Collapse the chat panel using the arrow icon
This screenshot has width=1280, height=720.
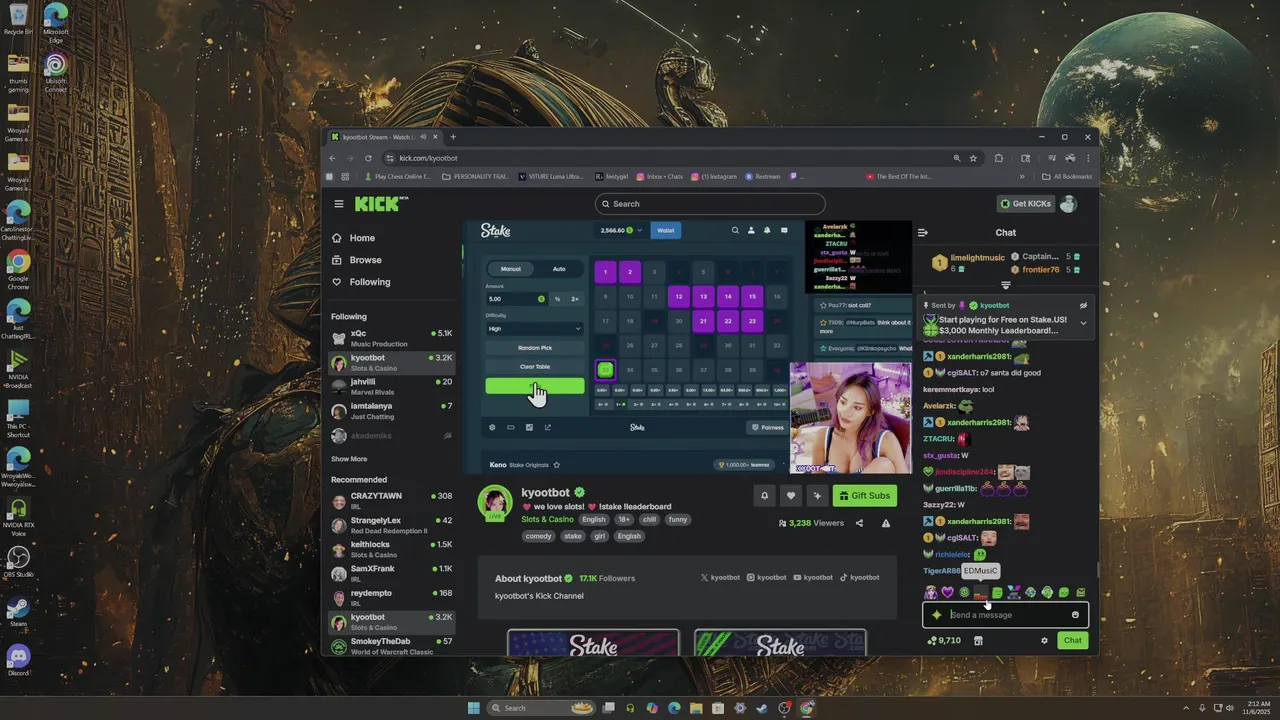923,232
